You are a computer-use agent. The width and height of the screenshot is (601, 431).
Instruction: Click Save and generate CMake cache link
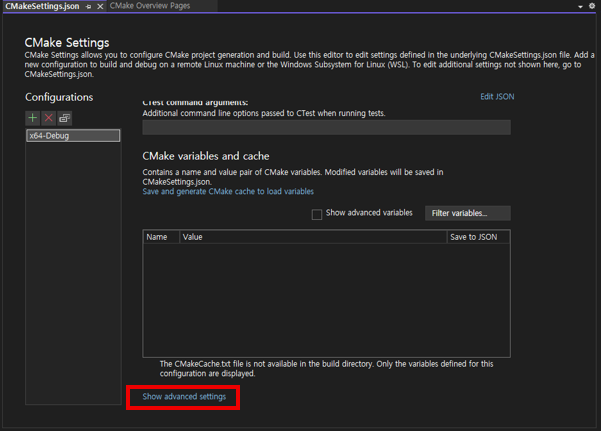click(x=228, y=191)
